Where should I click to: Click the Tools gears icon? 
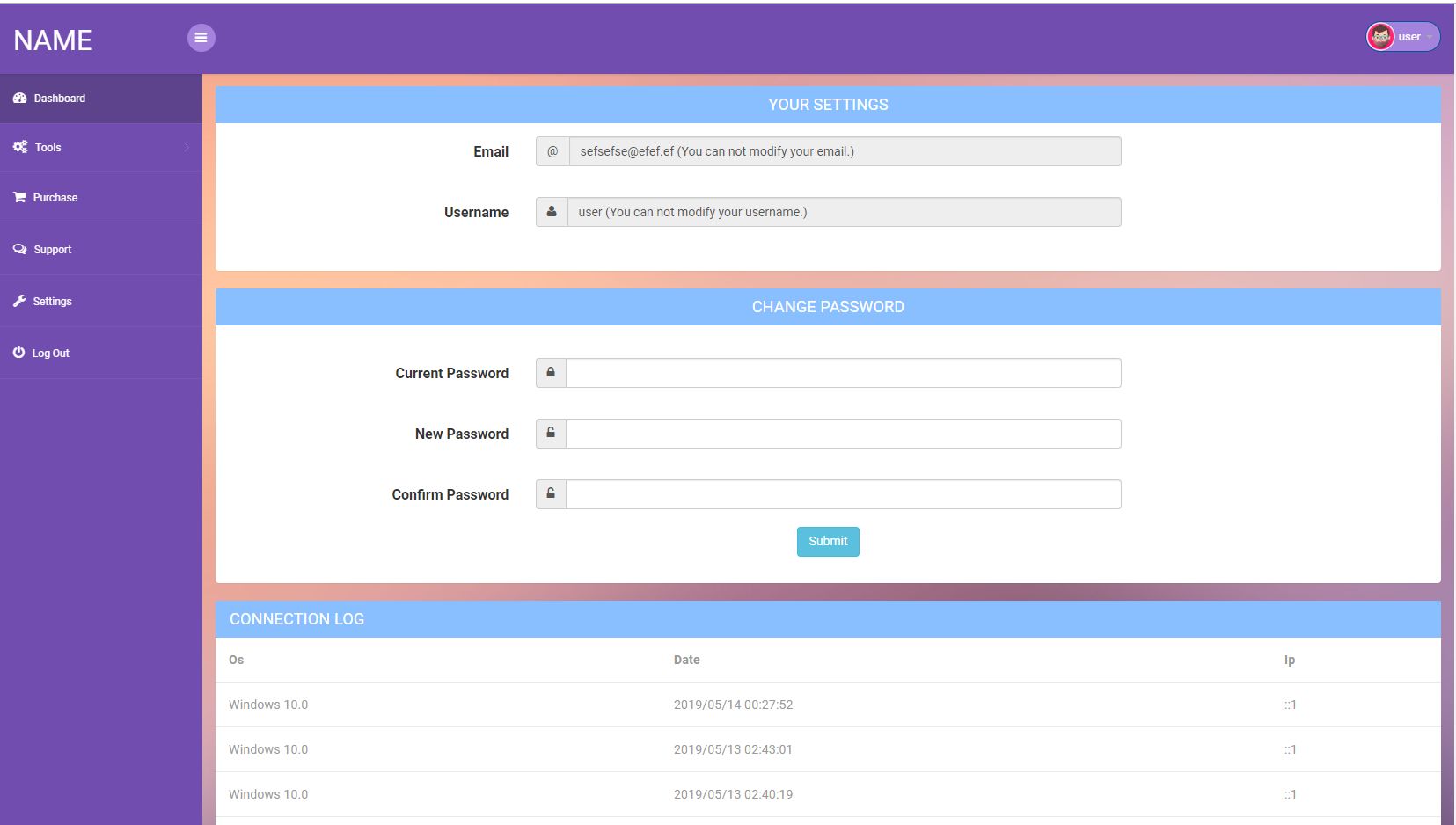tap(20, 147)
